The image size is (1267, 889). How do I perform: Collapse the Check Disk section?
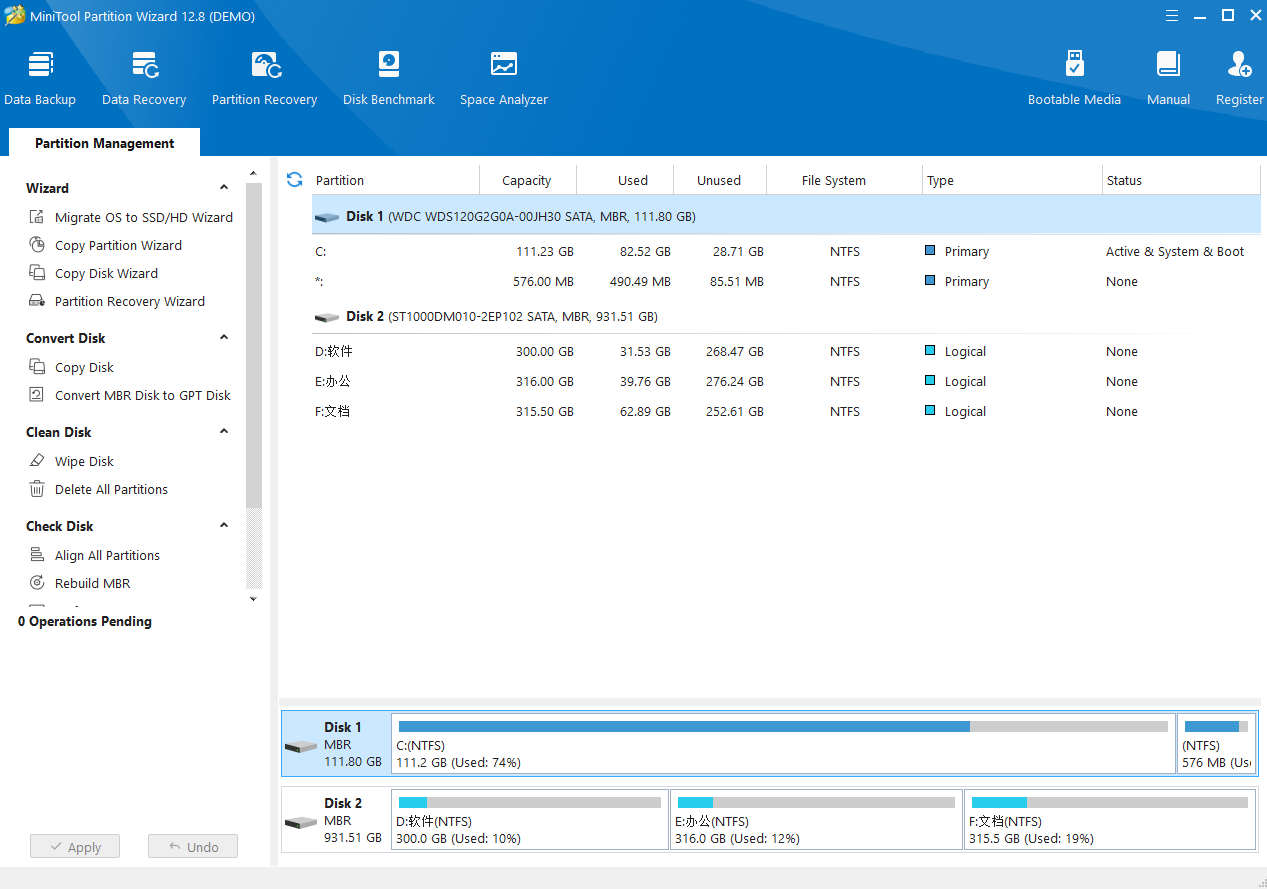tap(224, 526)
